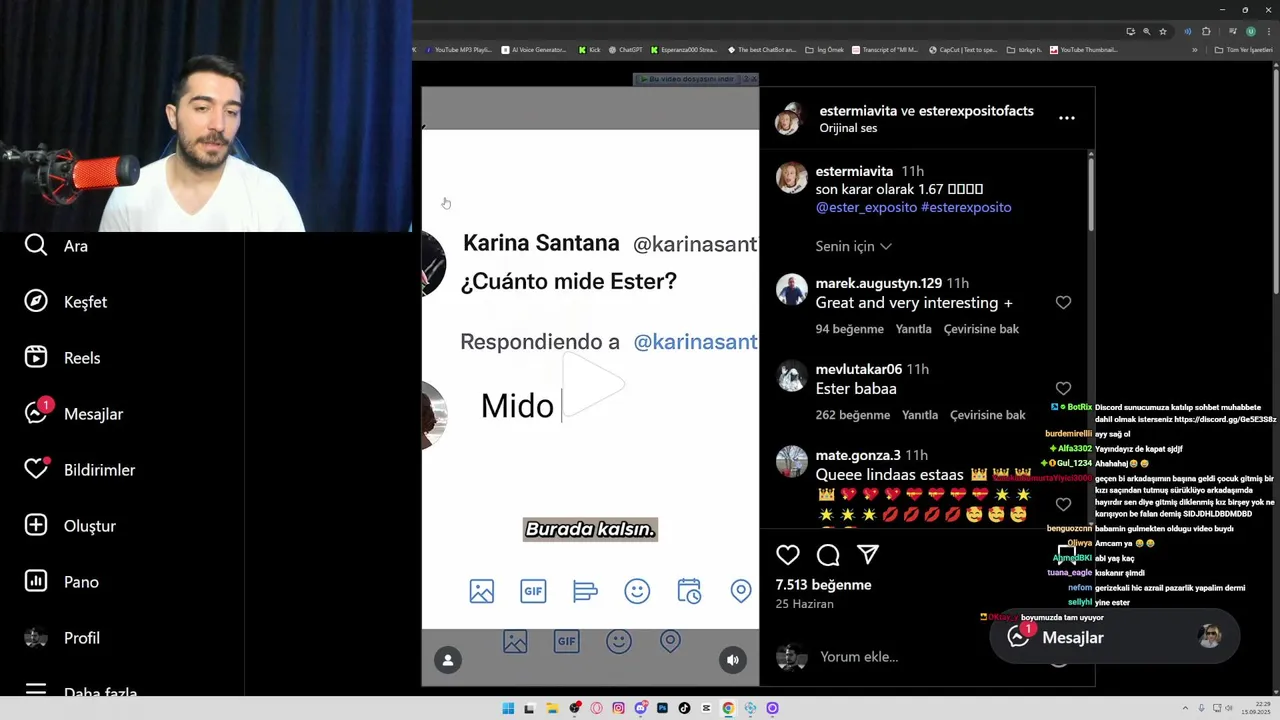Show more bookmarks via chevron
The width and height of the screenshot is (1280, 720).
(x=1194, y=50)
